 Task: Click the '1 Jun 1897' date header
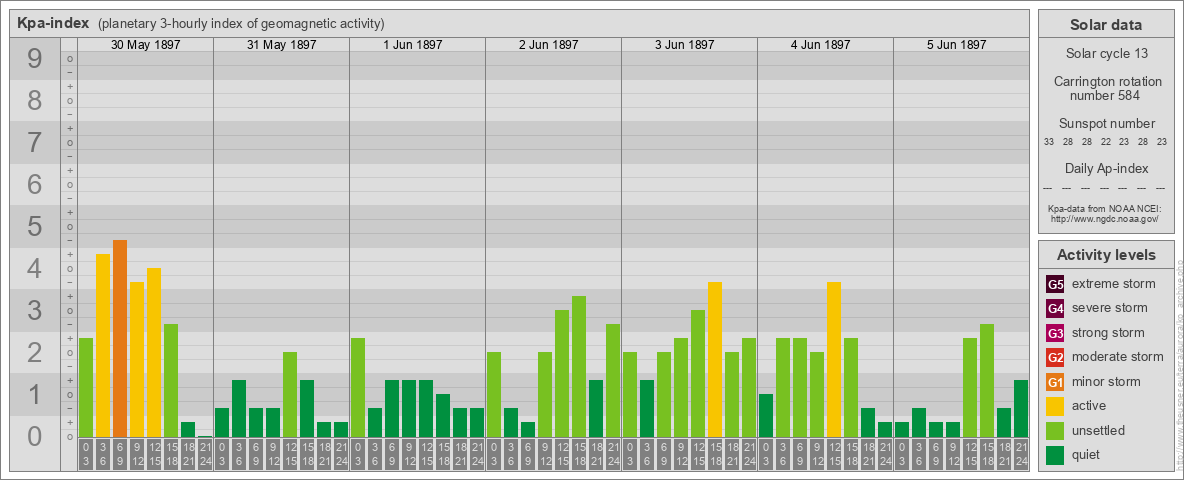(413, 45)
